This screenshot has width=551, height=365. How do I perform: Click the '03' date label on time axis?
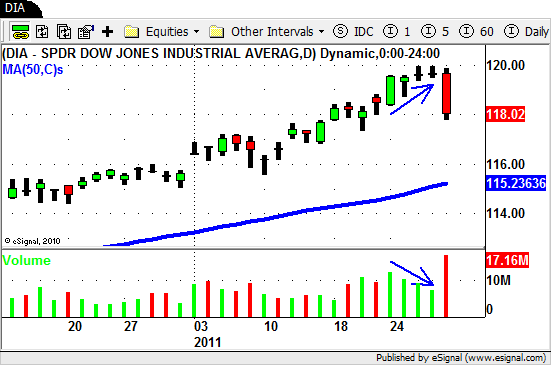point(201,326)
